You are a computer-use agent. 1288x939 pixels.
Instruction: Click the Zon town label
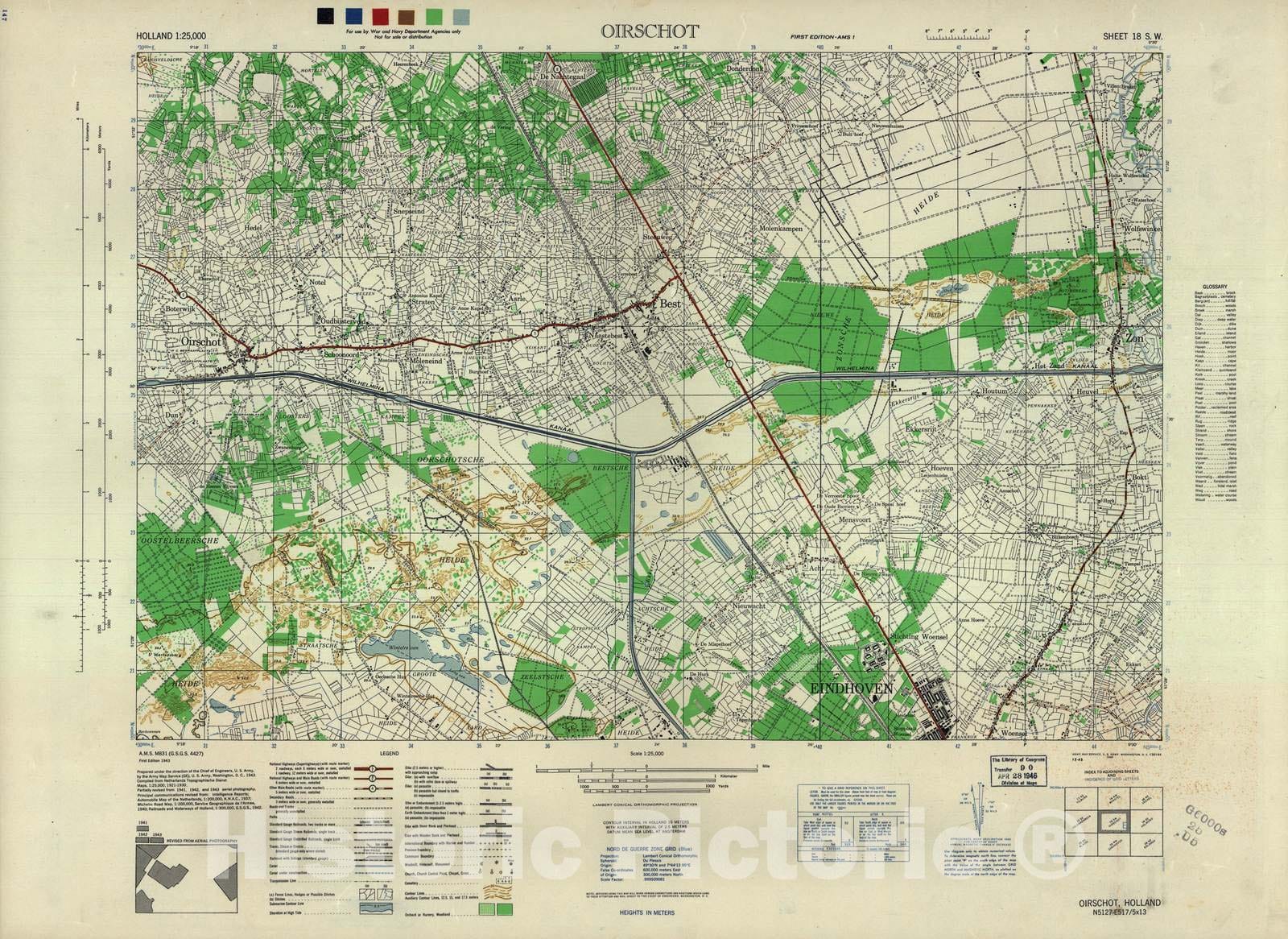click(x=1133, y=340)
